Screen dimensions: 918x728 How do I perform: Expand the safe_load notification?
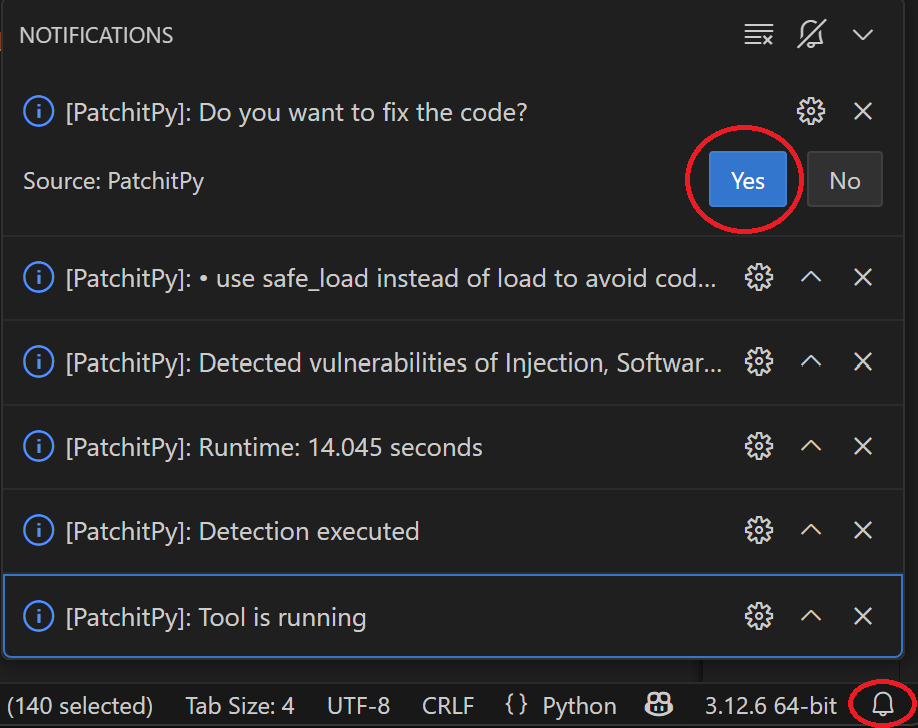point(811,277)
